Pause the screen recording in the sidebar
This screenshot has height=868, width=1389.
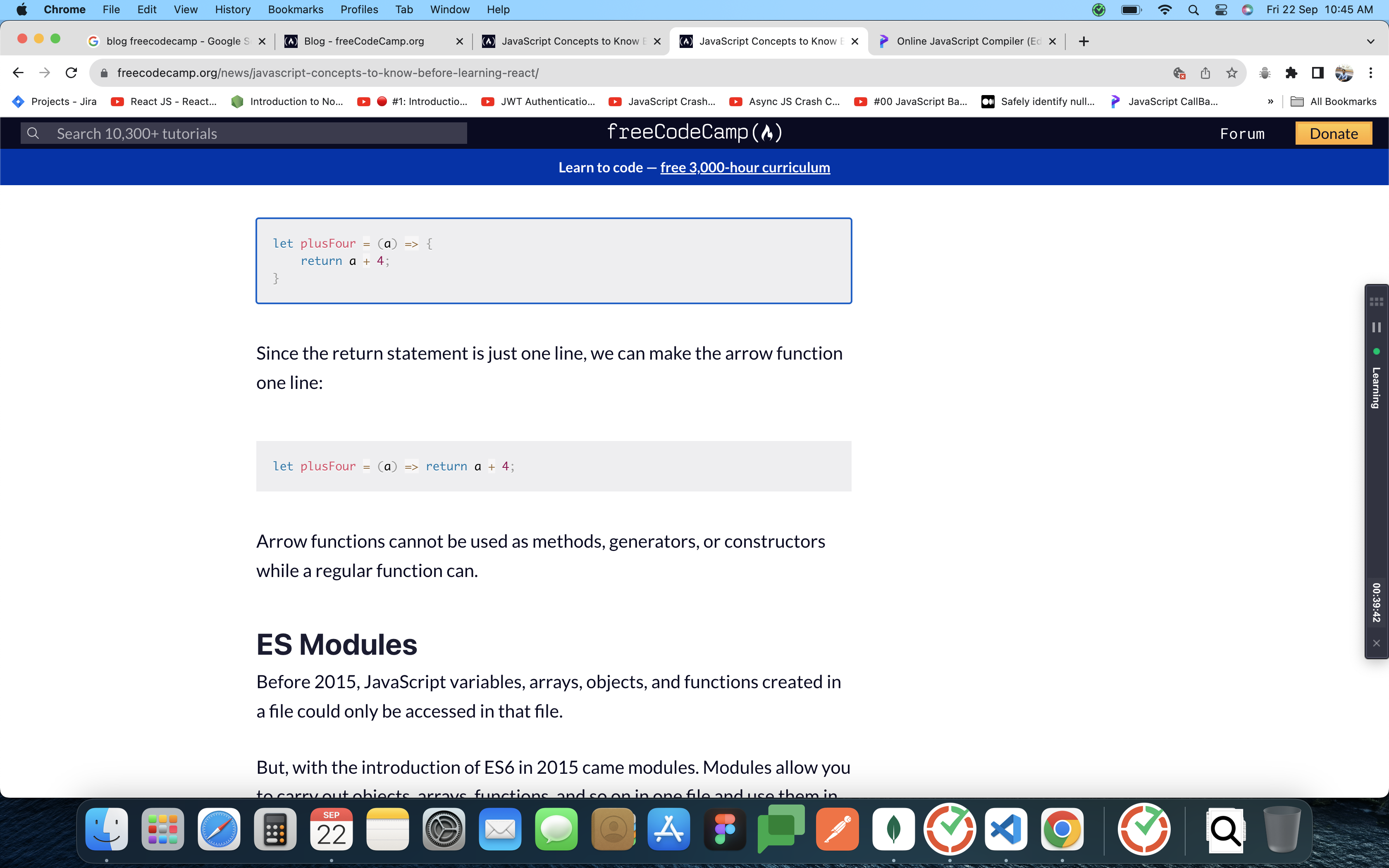coord(1376,327)
